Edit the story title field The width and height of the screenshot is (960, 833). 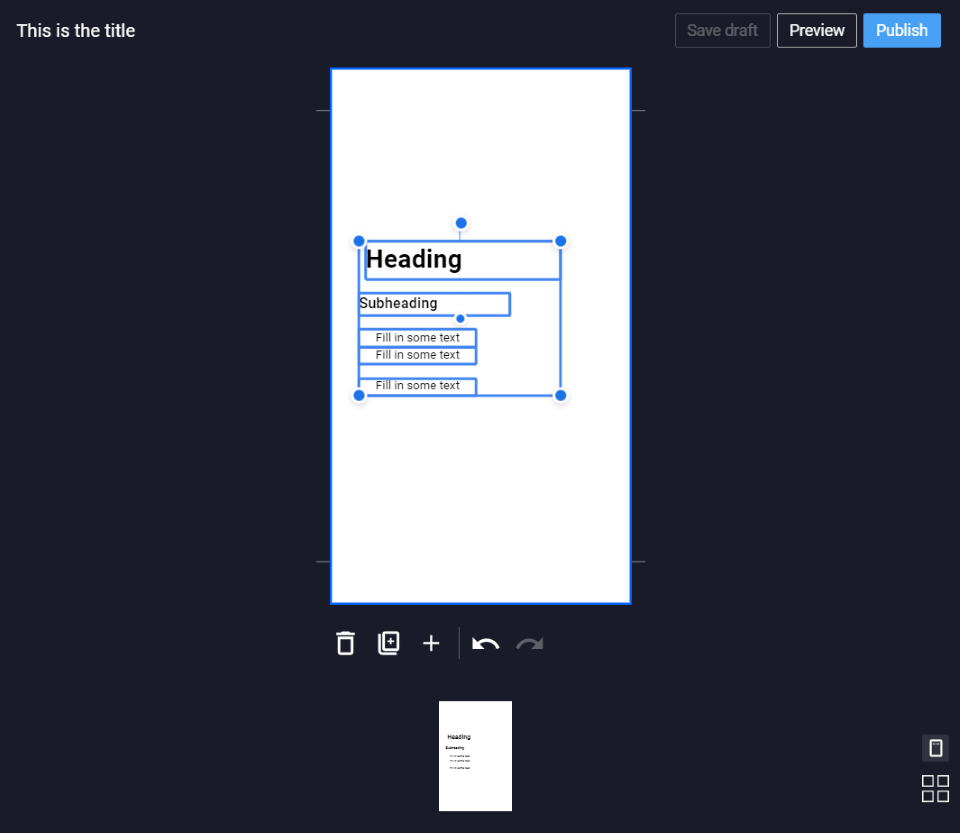click(x=76, y=31)
